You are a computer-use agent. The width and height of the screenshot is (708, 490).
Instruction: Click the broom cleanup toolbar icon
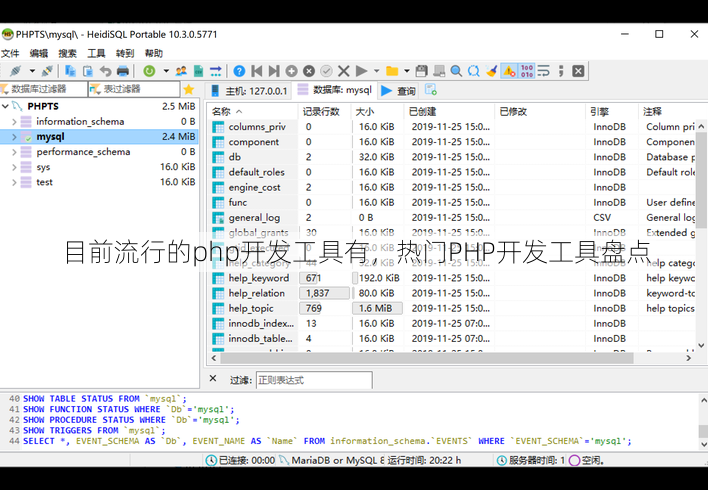tap(491, 71)
